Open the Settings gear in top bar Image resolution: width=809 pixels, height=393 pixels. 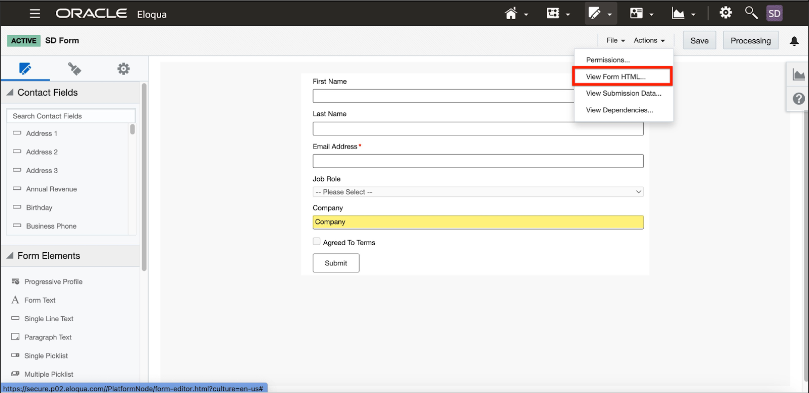(725, 13)
